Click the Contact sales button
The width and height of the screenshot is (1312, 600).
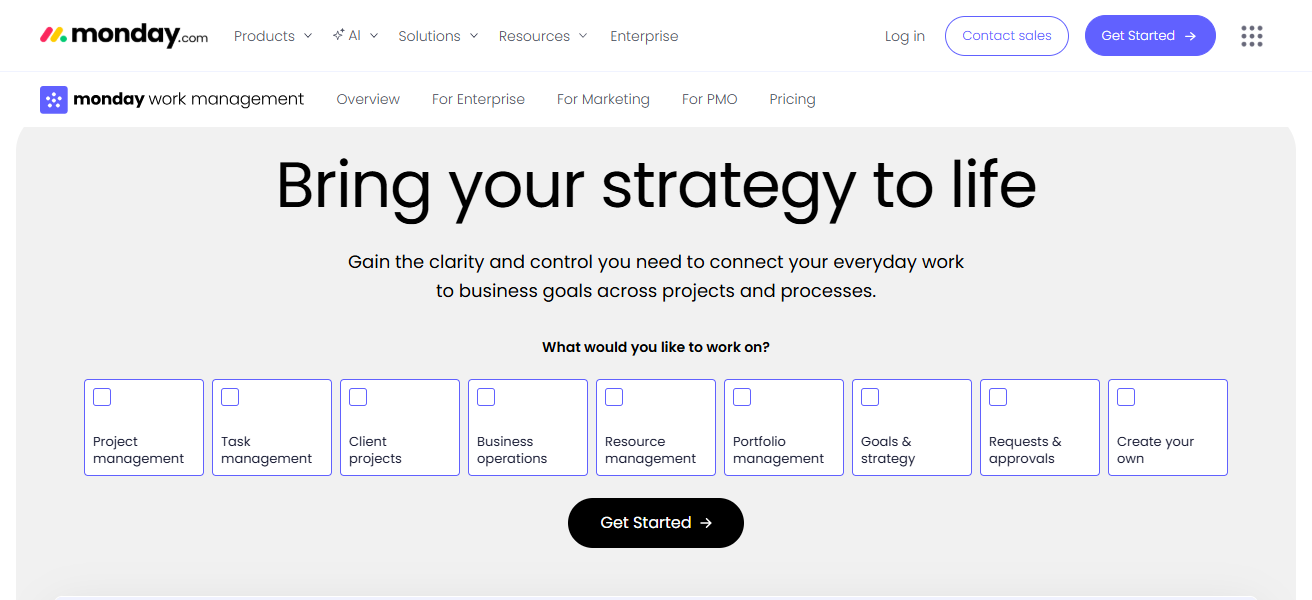[1006, 36]
